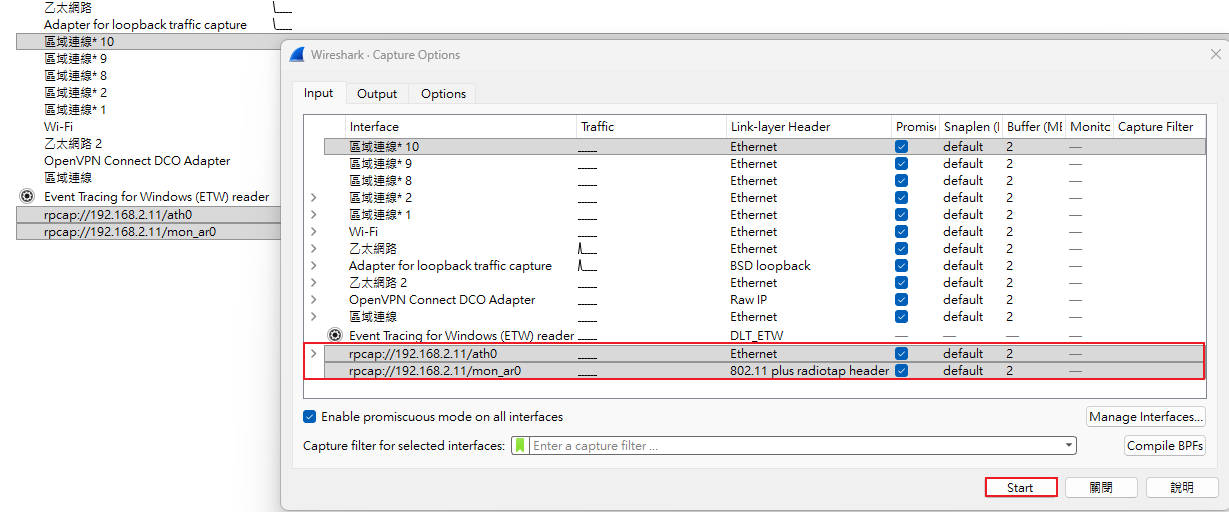The height and width of the screenshot is (512, 1229).
Task: Expand the rpcap ath0 interface row in dialog
Action: [313, 354]
